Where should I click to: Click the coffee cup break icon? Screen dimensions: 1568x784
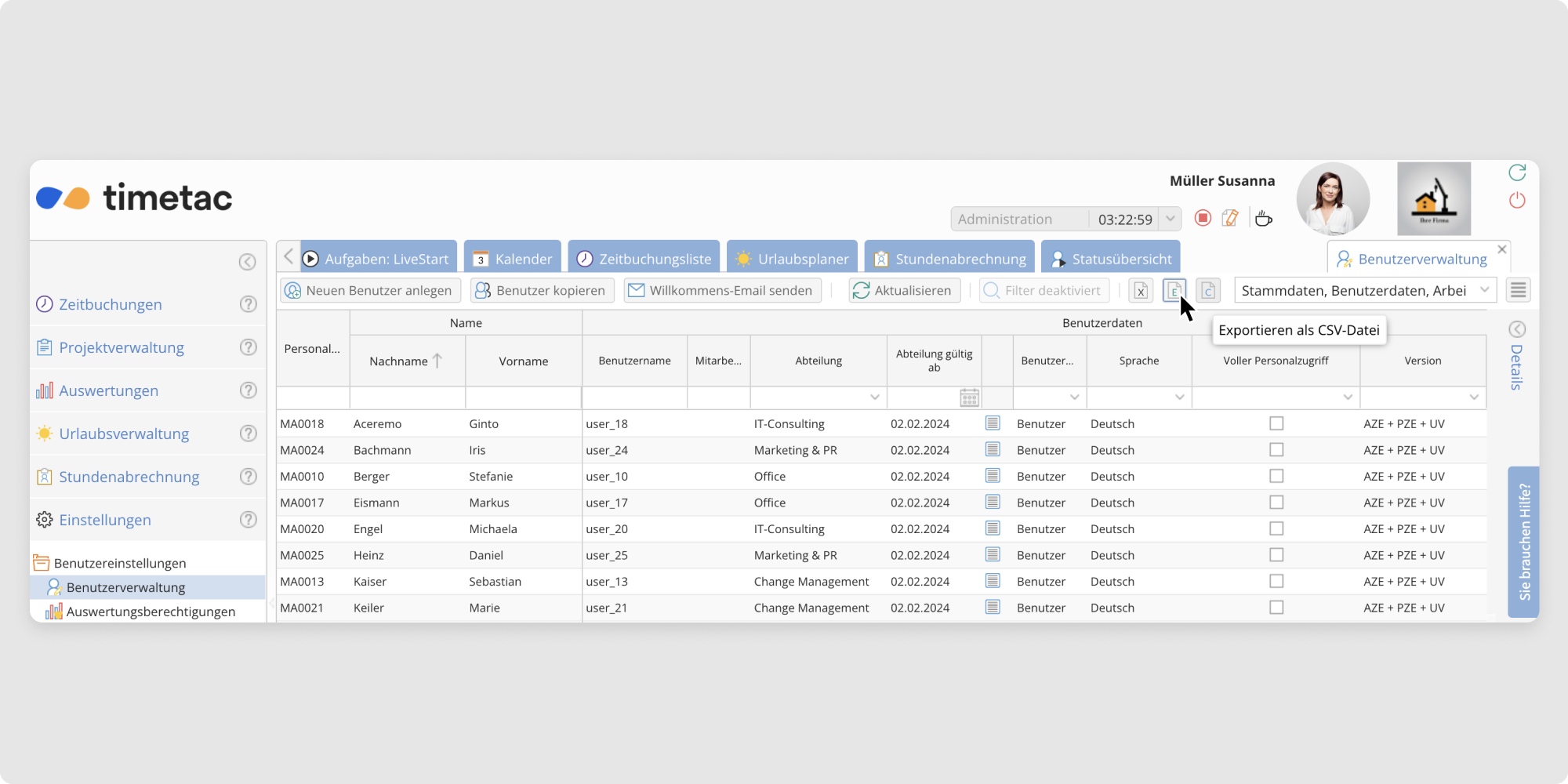tap(1263, 219)
